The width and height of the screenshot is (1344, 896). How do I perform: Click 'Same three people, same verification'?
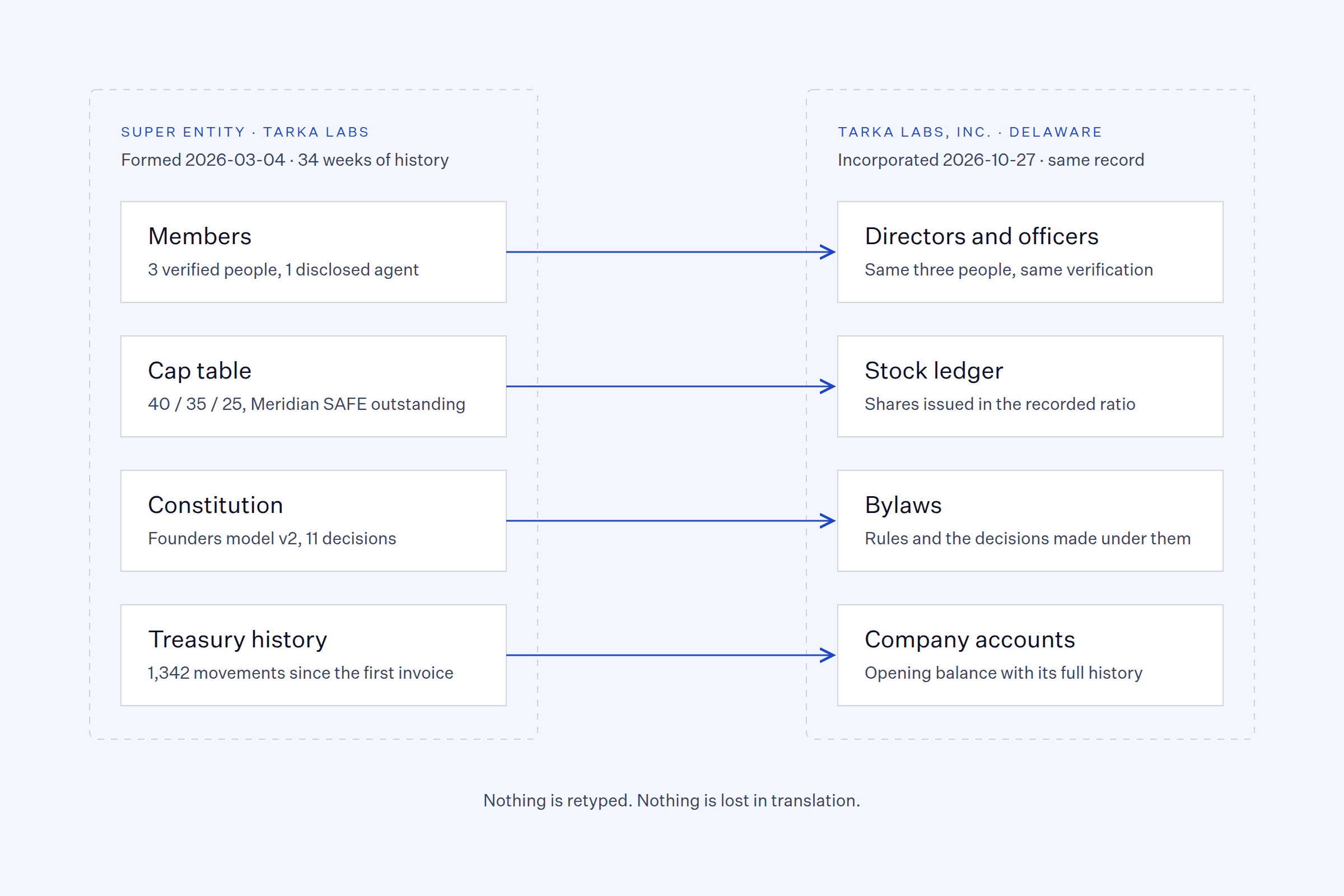click(x=1009, y=270)
